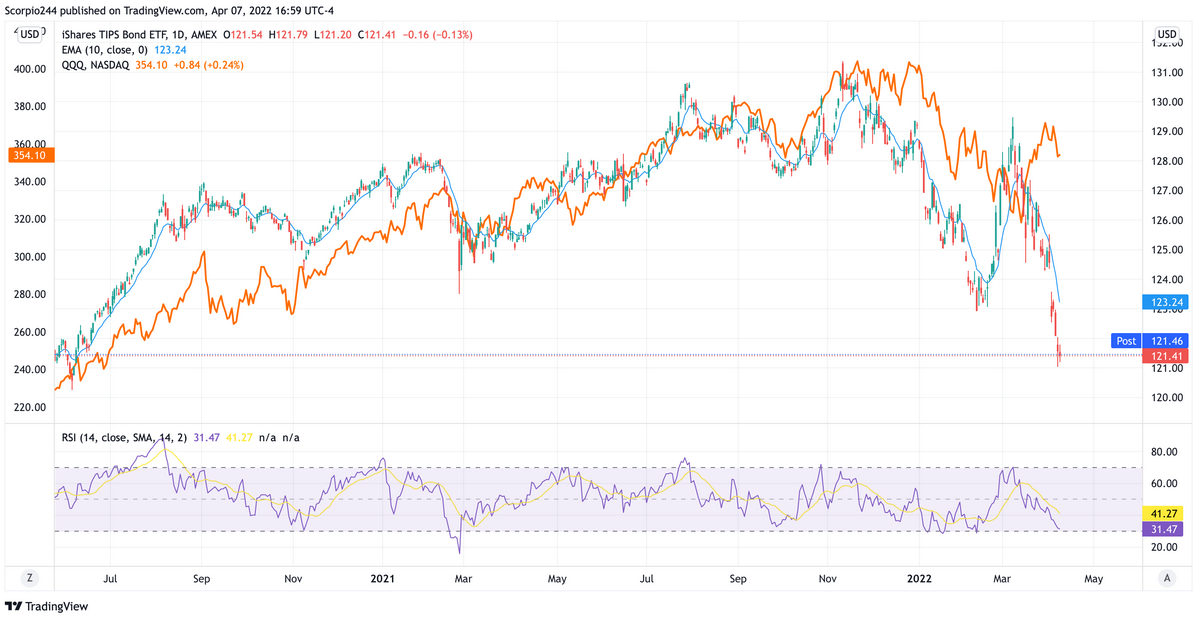The width and height of the screenshot is (1195, 617).
Task: Click the 220.00 mark on the left scale
Action: tap(32, 407)
